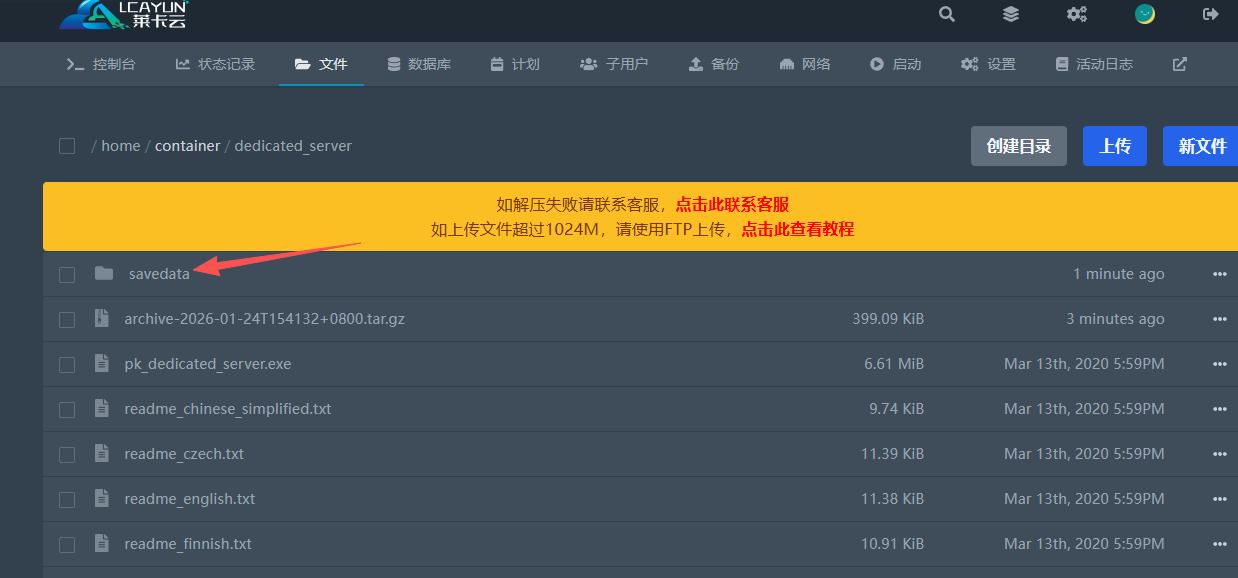Image resolution: width=1238 pixels, height=578 pixels.
Task: Open the external link icon in the nav bar
Action: [x=1180, y=64]
